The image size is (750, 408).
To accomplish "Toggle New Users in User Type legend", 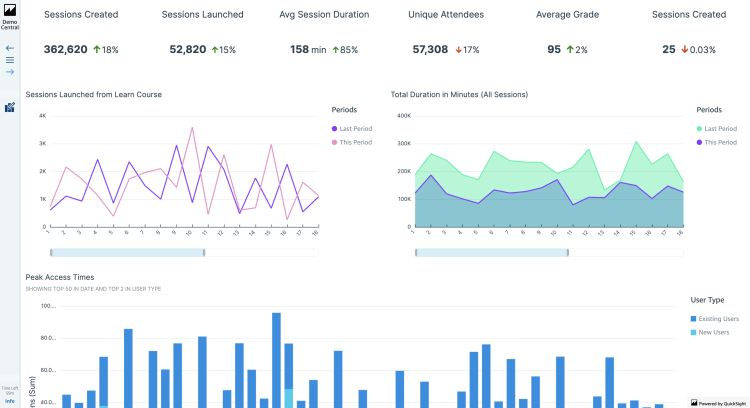I will coord(712,332).
